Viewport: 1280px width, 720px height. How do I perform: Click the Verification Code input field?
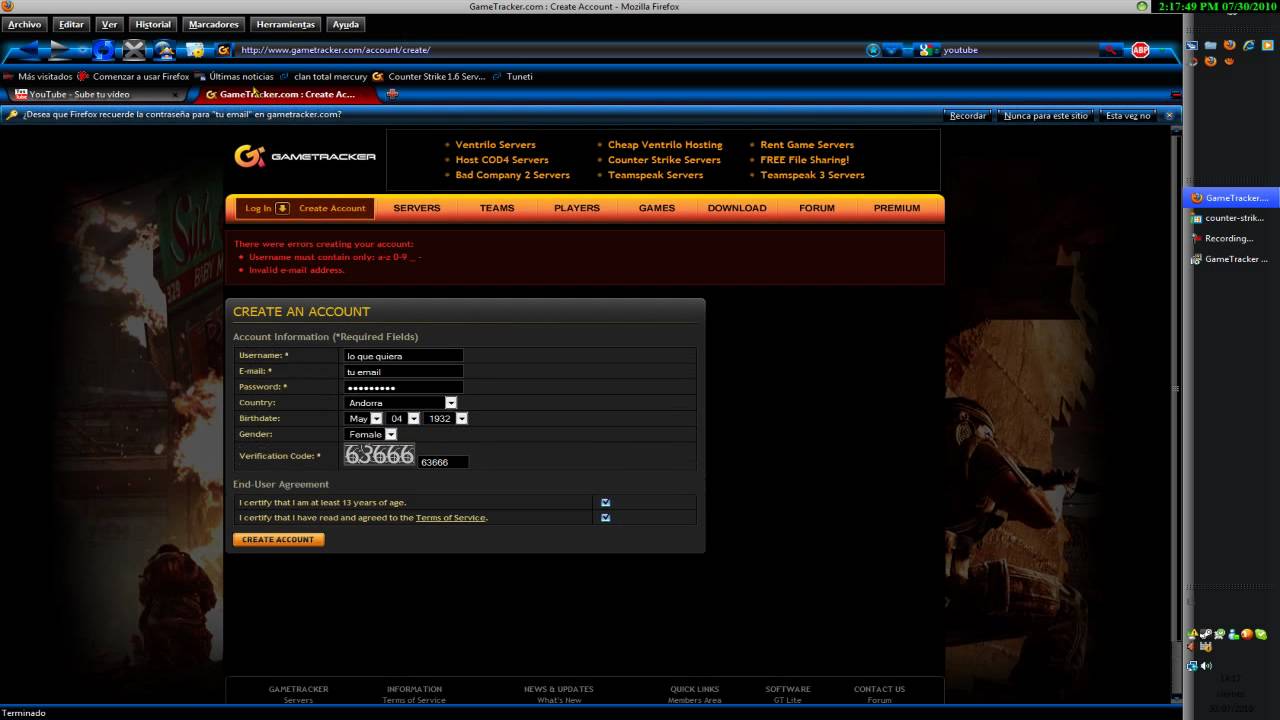tap(443, 462)
